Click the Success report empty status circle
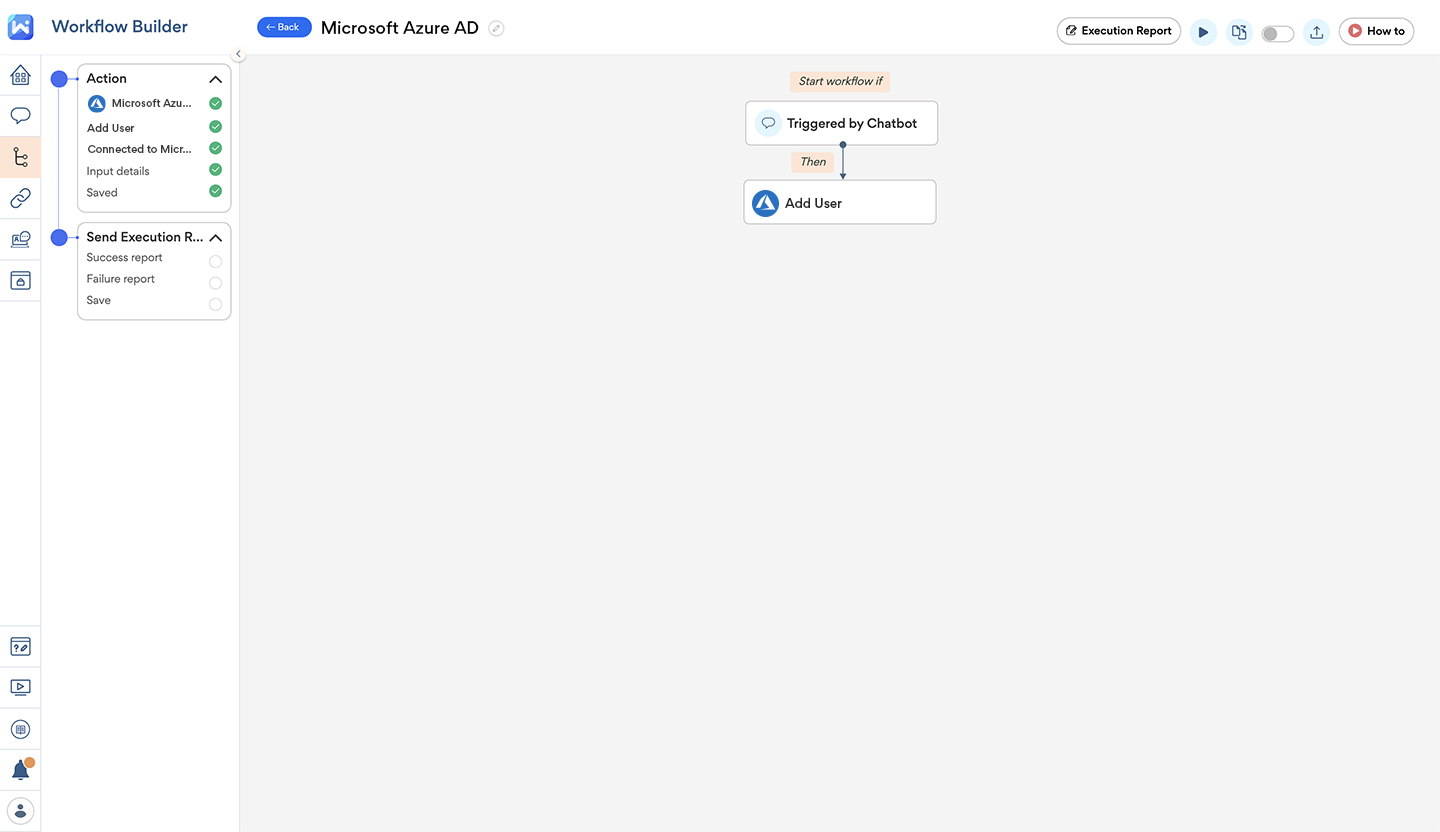This screenshot has width=1440, height=832. point(215,261)
